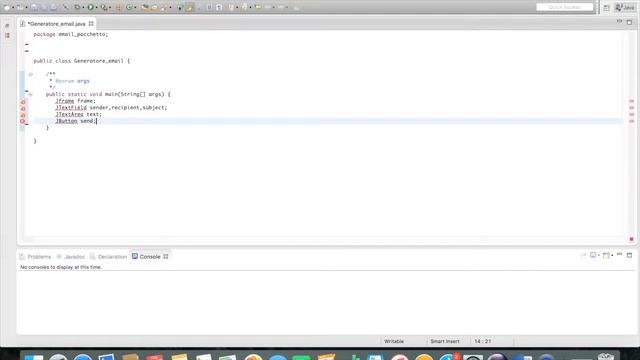Click error marker beside JTextArea line
Screen dimensions: 640x360
click(x=23, y=115)
